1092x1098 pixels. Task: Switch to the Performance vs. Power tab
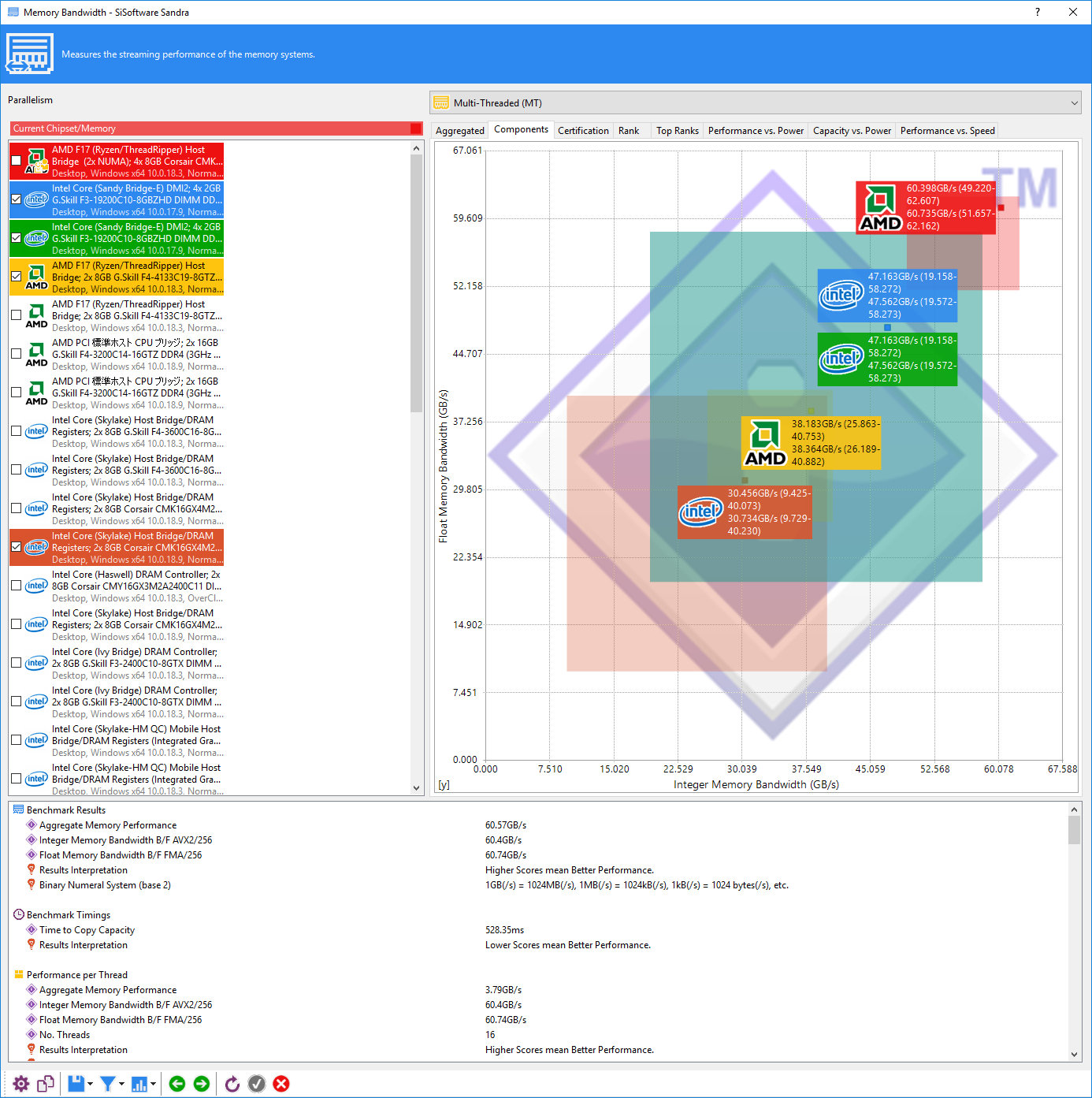(x=756, y=131)
